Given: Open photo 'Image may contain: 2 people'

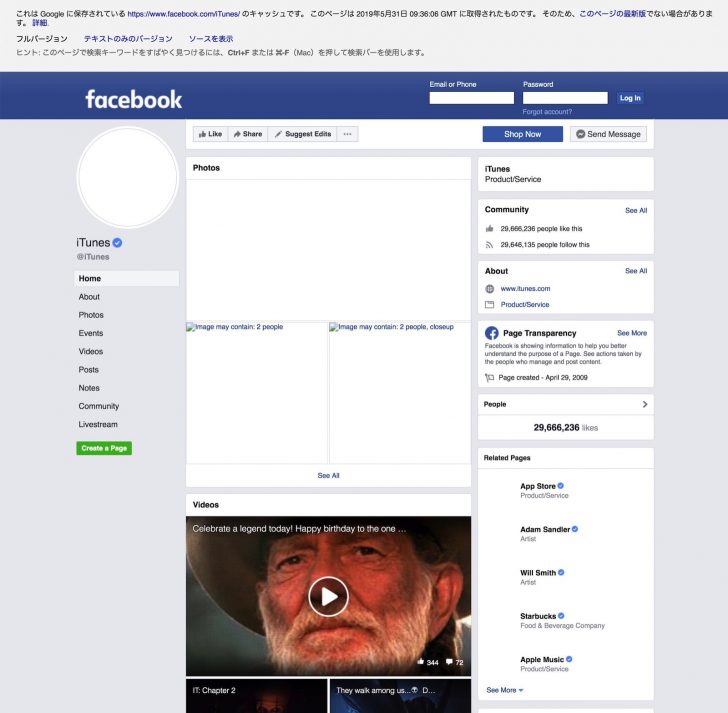Looking at the screenshot, I should (257, 393).
